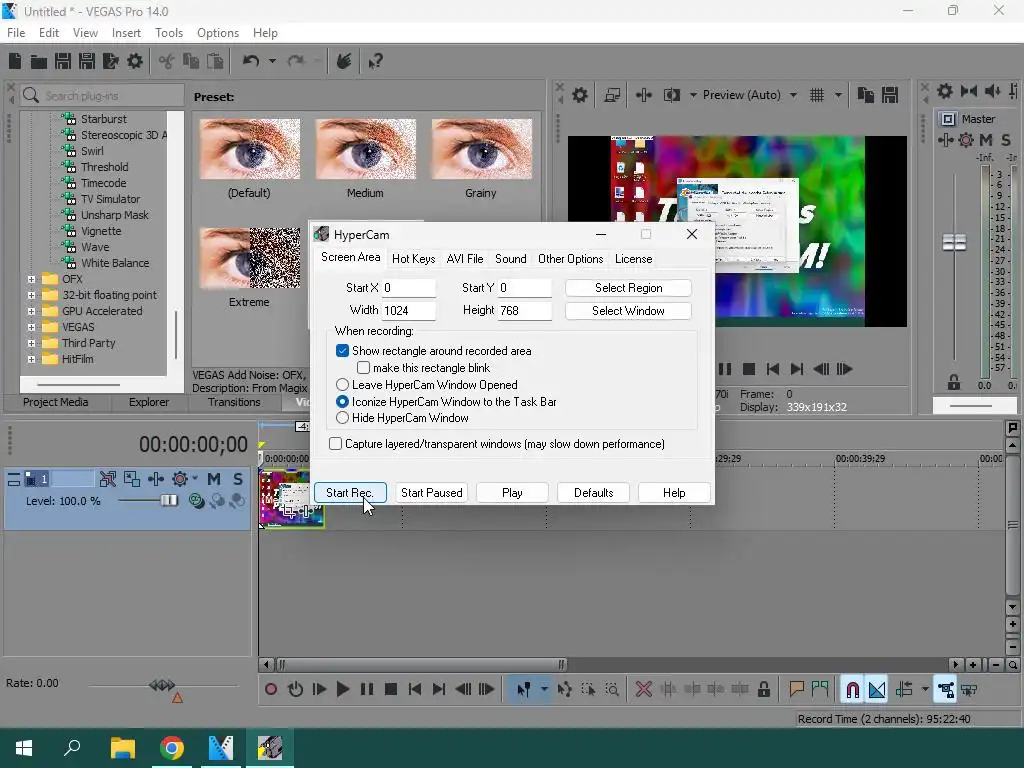
Task: Click the Windows Start button
Action: [x=24, y=748]
